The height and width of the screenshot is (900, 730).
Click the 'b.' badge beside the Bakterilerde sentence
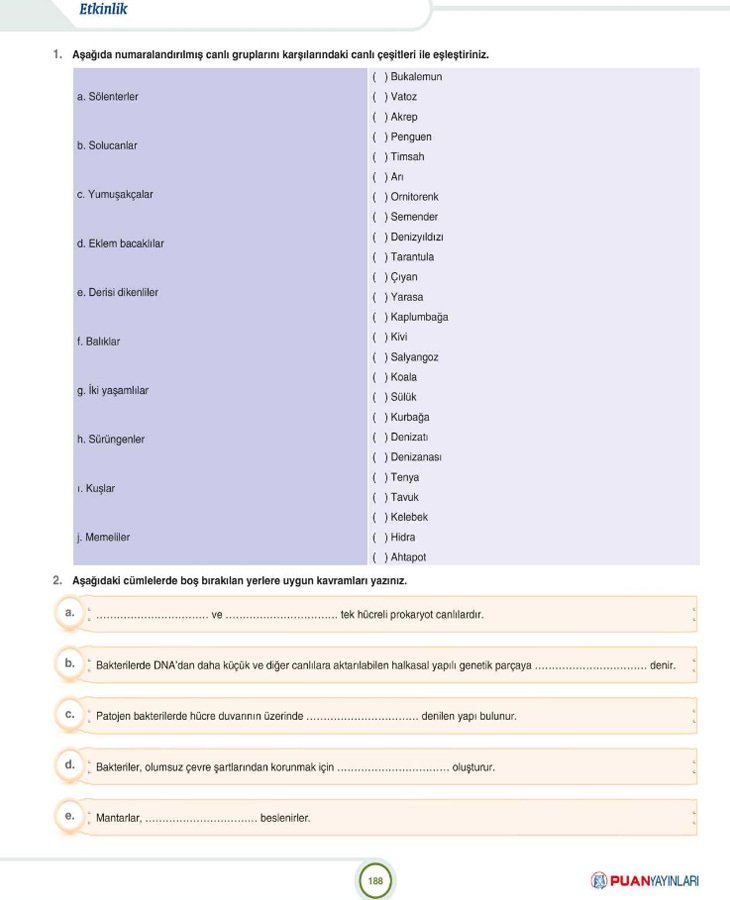point(69,662)
